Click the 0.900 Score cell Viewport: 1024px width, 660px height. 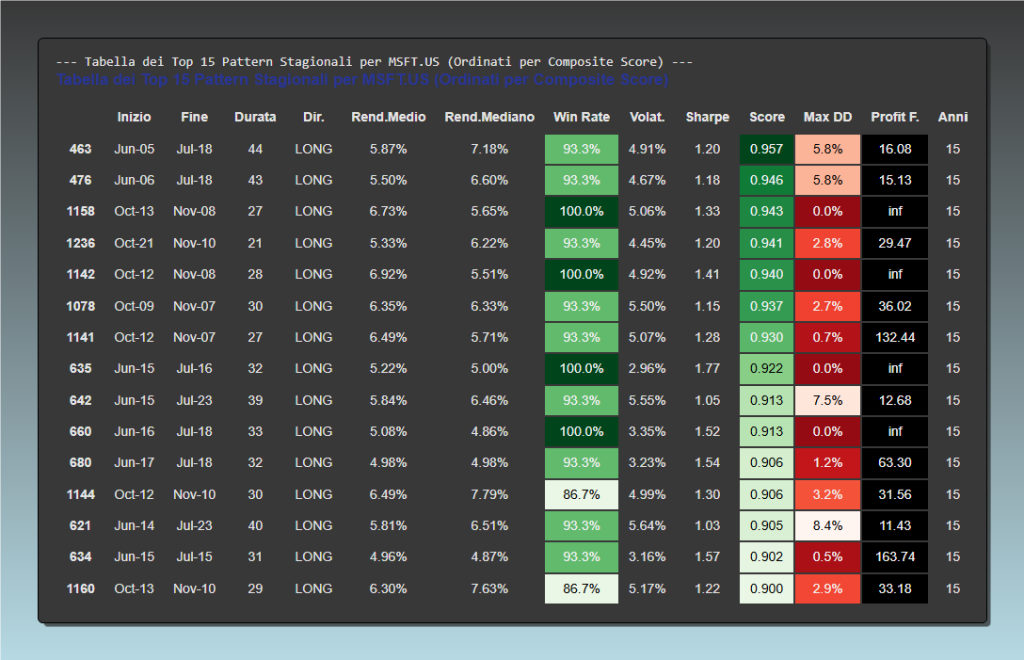767,588
